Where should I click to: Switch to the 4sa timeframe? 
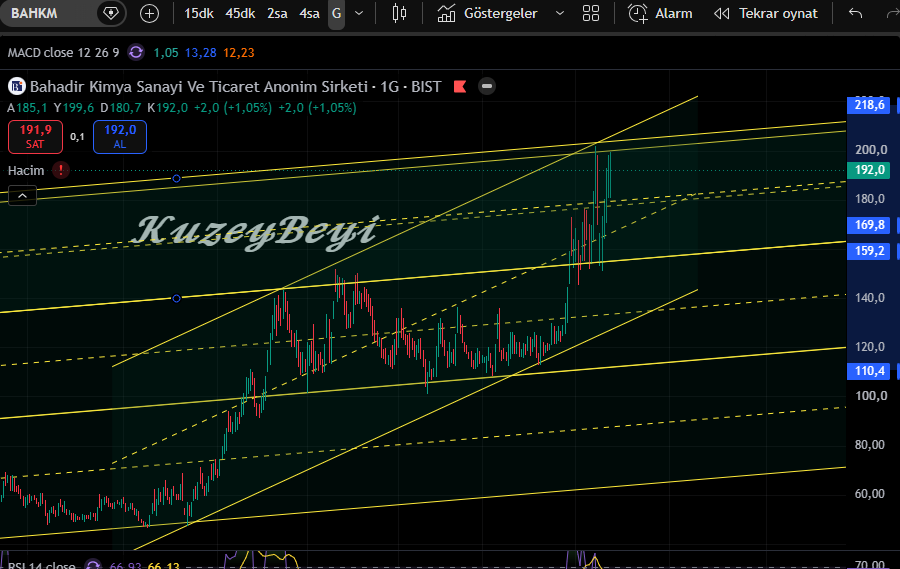click(309, 13)
